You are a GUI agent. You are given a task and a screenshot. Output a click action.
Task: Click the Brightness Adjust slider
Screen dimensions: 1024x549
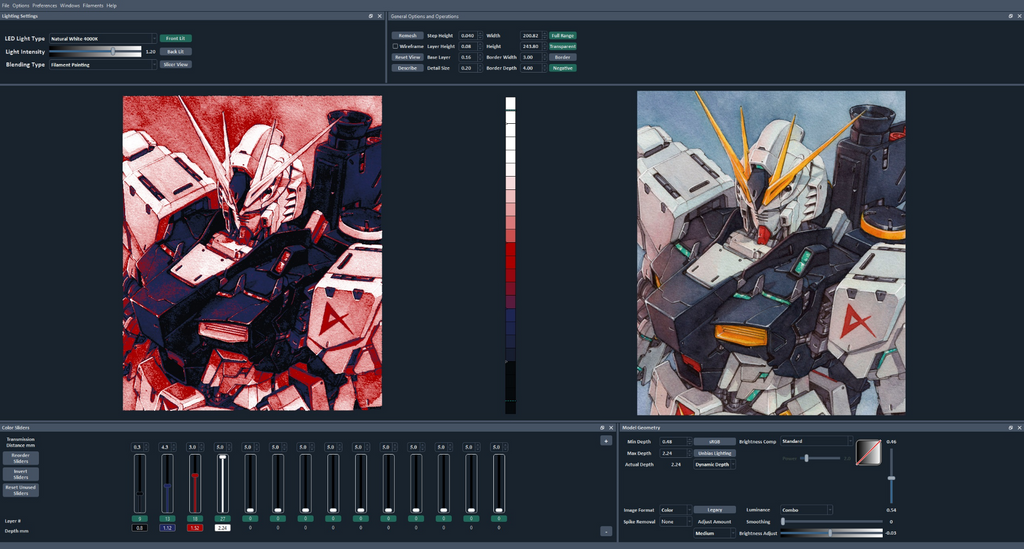pos(832,533)
